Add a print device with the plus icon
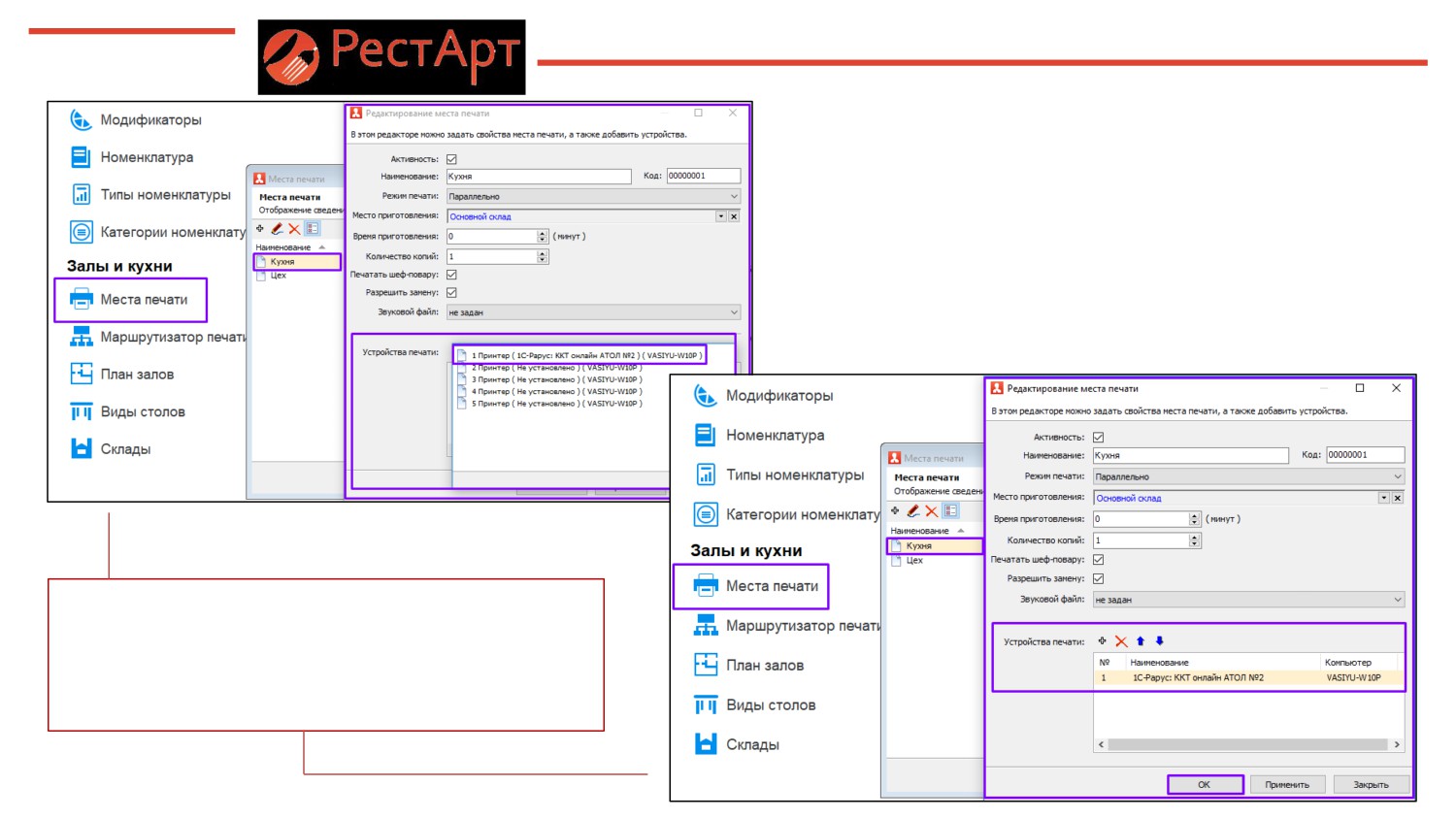This screenshot has width=1456, height=818. pos(1102,640)
